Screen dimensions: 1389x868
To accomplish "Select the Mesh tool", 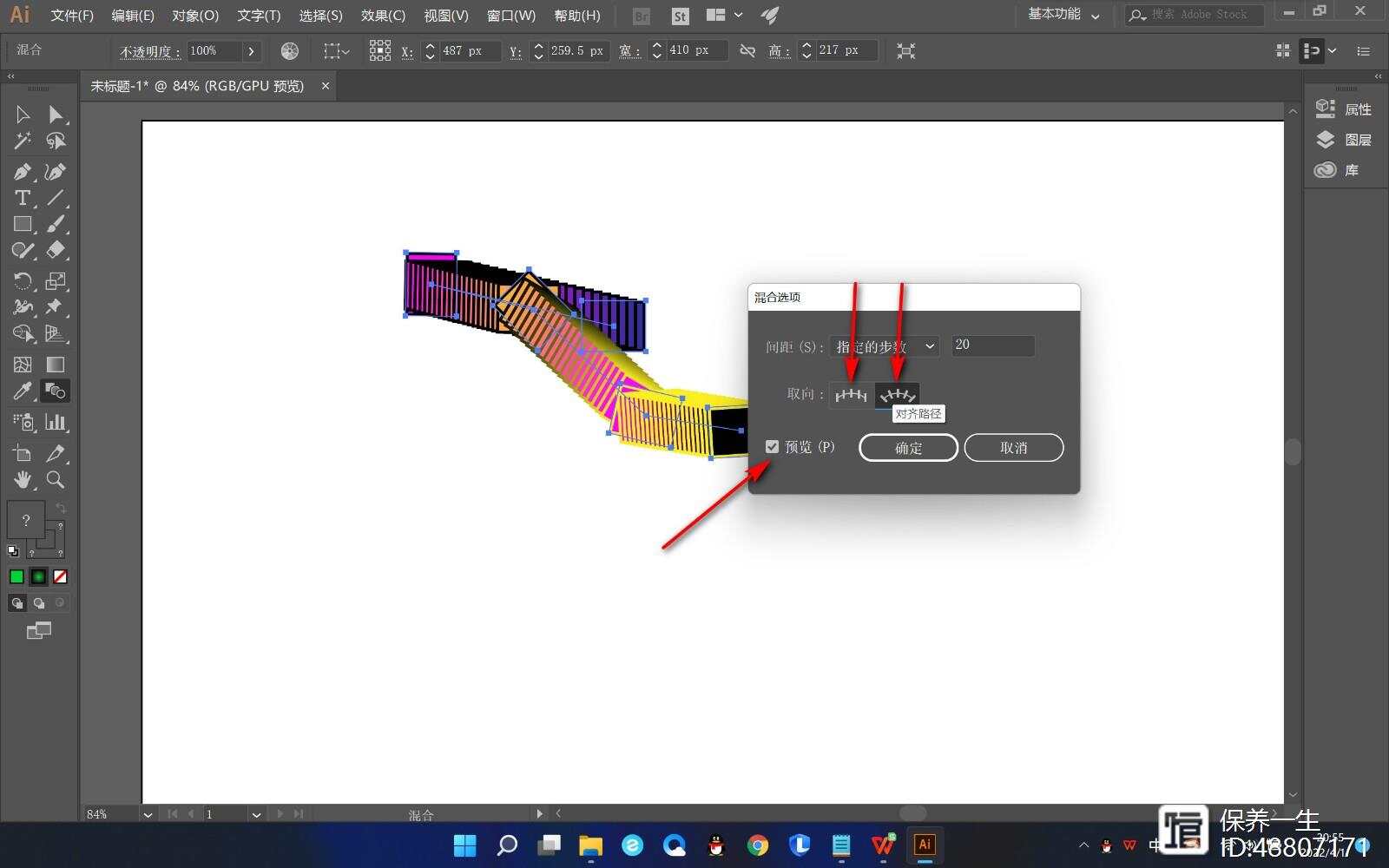I will pyautogui.click(x=23, y=365).
